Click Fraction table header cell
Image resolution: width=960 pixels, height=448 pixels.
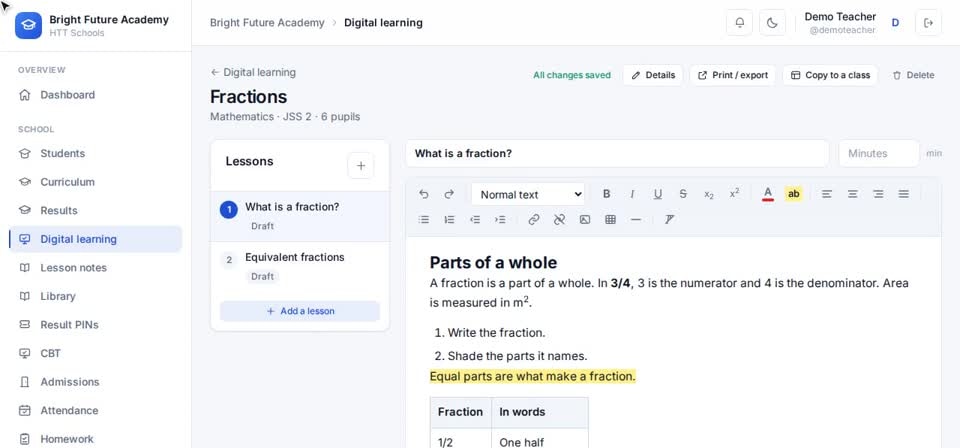[x=461, y=412]
